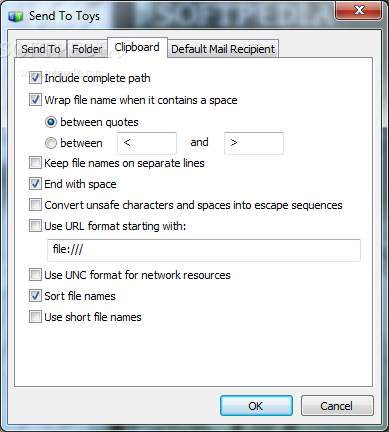Enable Use short file names

pos(35,317)
